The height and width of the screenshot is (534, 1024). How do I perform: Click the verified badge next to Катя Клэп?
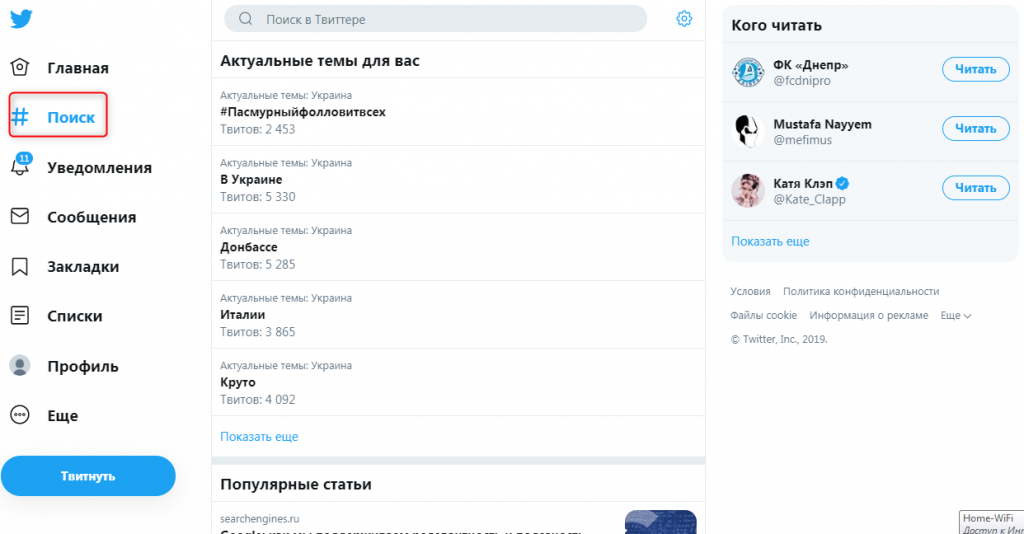tap(842, 183)
